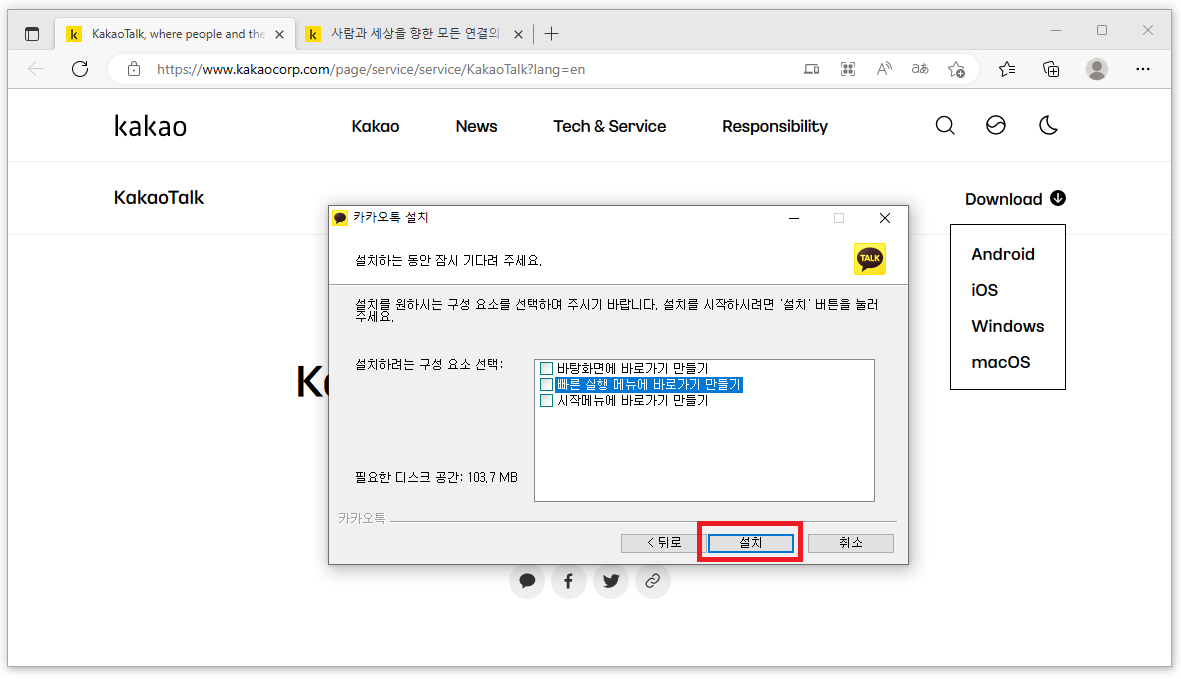Click the browser profile avatar
Image resolution: width=1181 pixels, height=679 pixels.
1097,69
